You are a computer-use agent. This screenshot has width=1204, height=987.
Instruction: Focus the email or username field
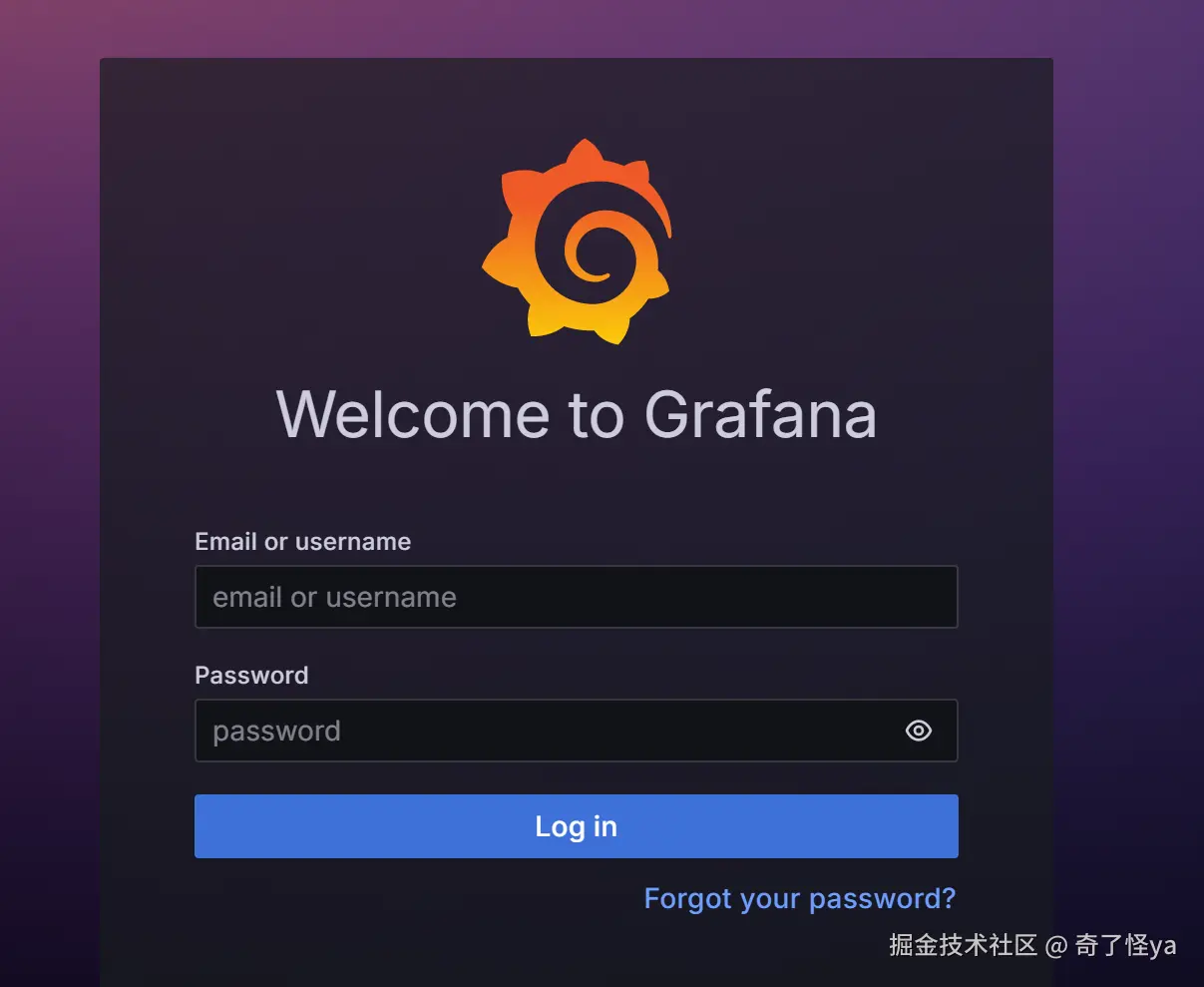pyautogui.click(x=577, y=597)
